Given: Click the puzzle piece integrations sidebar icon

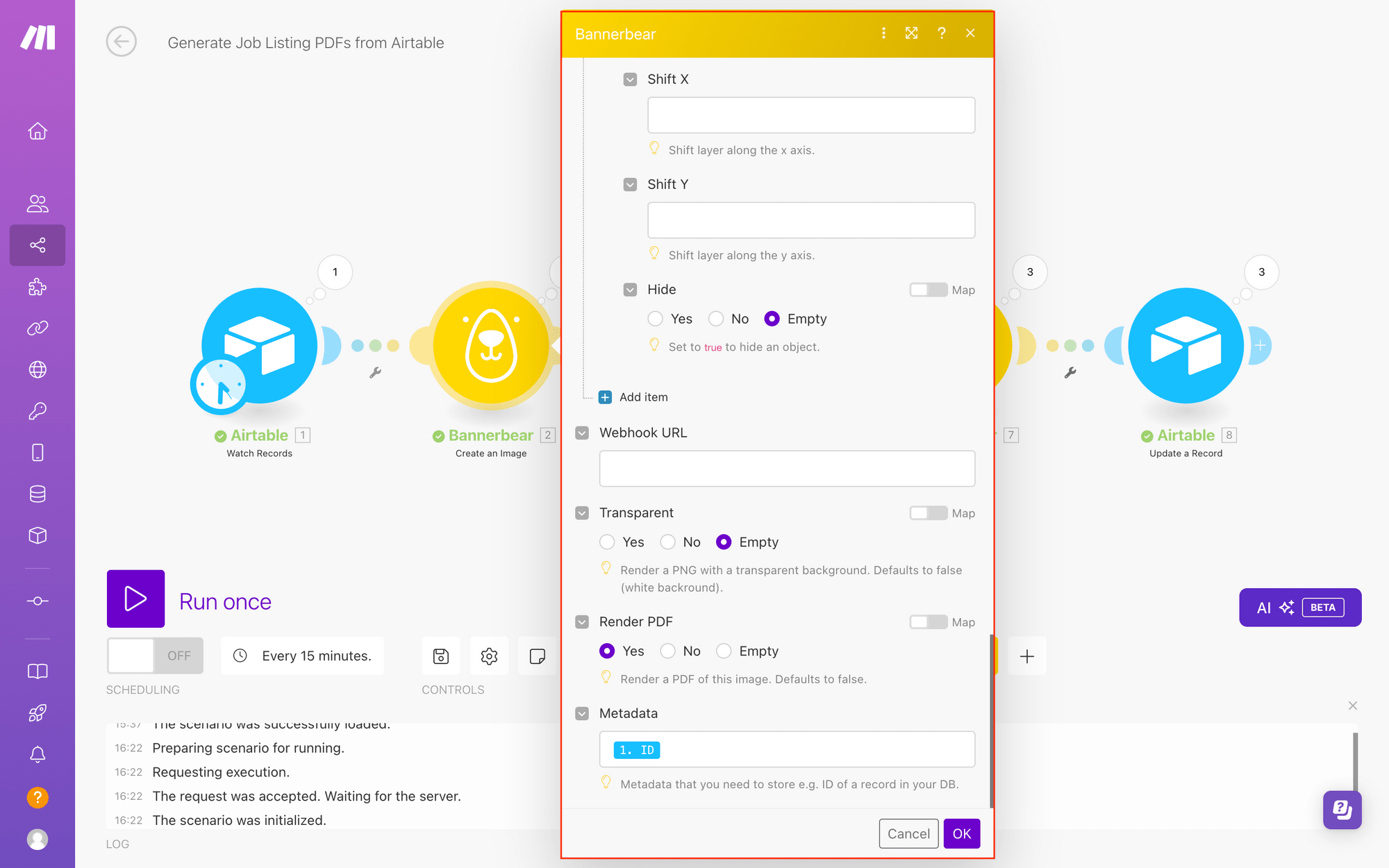Looking at the screenshot, I should tap(37, 287).
